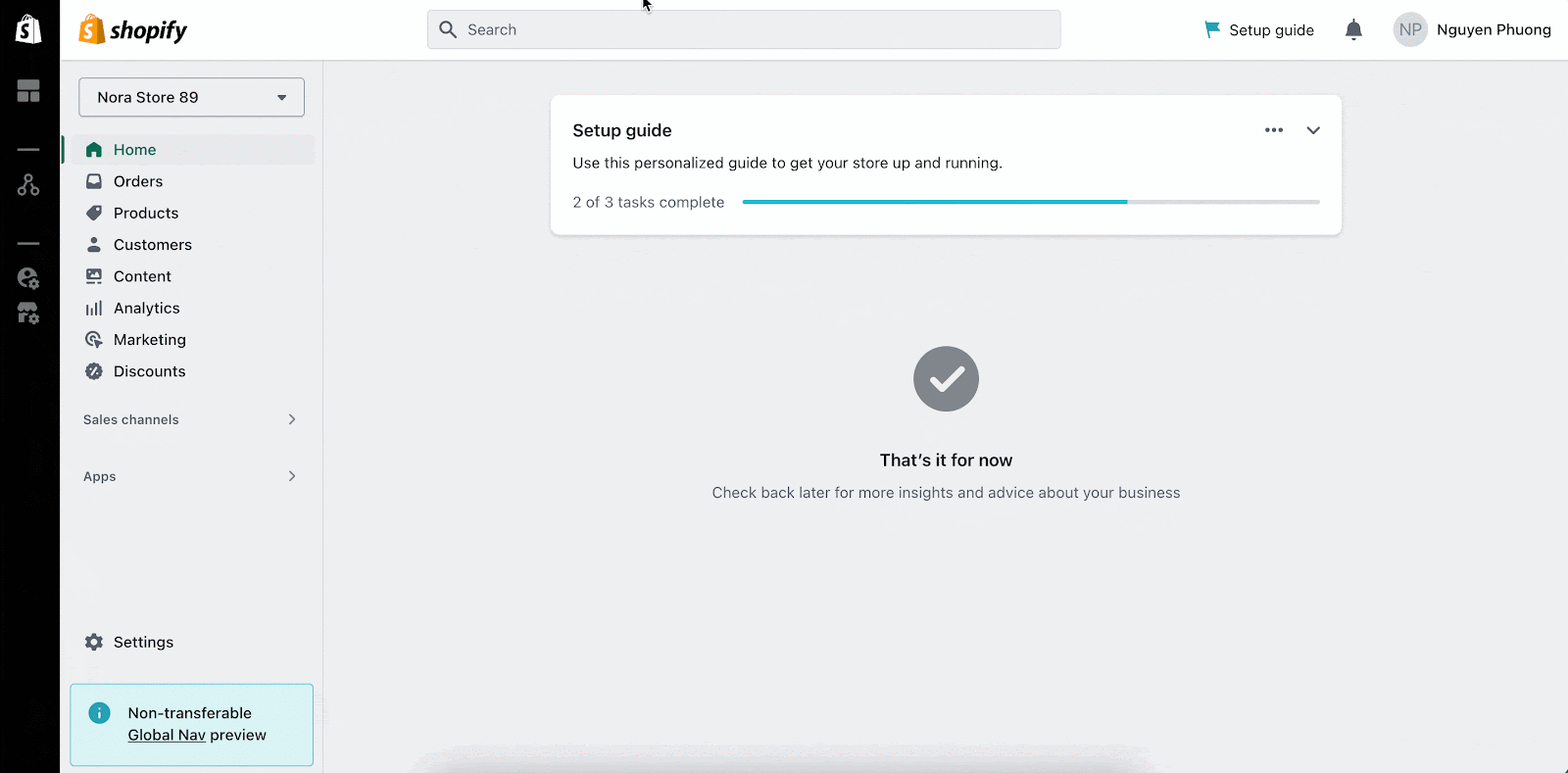This screenshot has height=773, width=1568.
Task: Click the dashboard grid icon in the black sidebar
Action: (x=28, y=91)
